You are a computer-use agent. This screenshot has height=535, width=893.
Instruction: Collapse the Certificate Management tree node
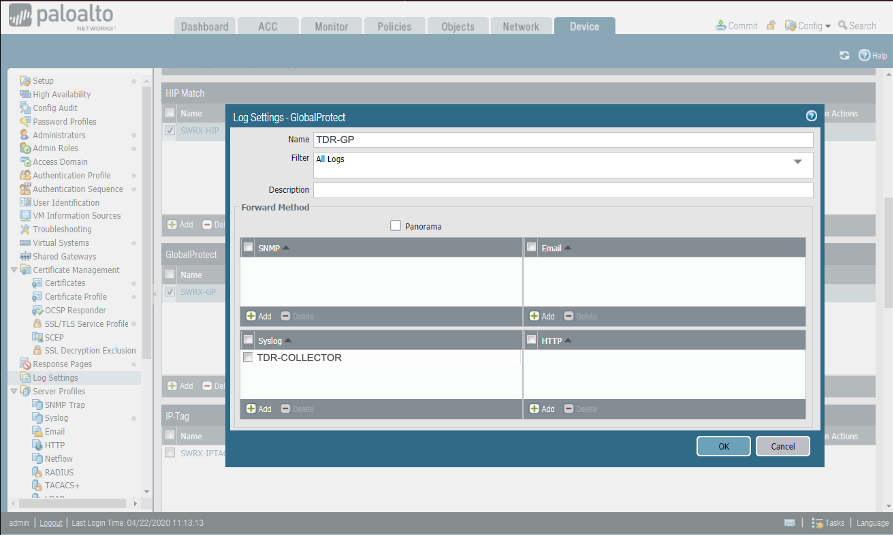(x=14, y=269)
